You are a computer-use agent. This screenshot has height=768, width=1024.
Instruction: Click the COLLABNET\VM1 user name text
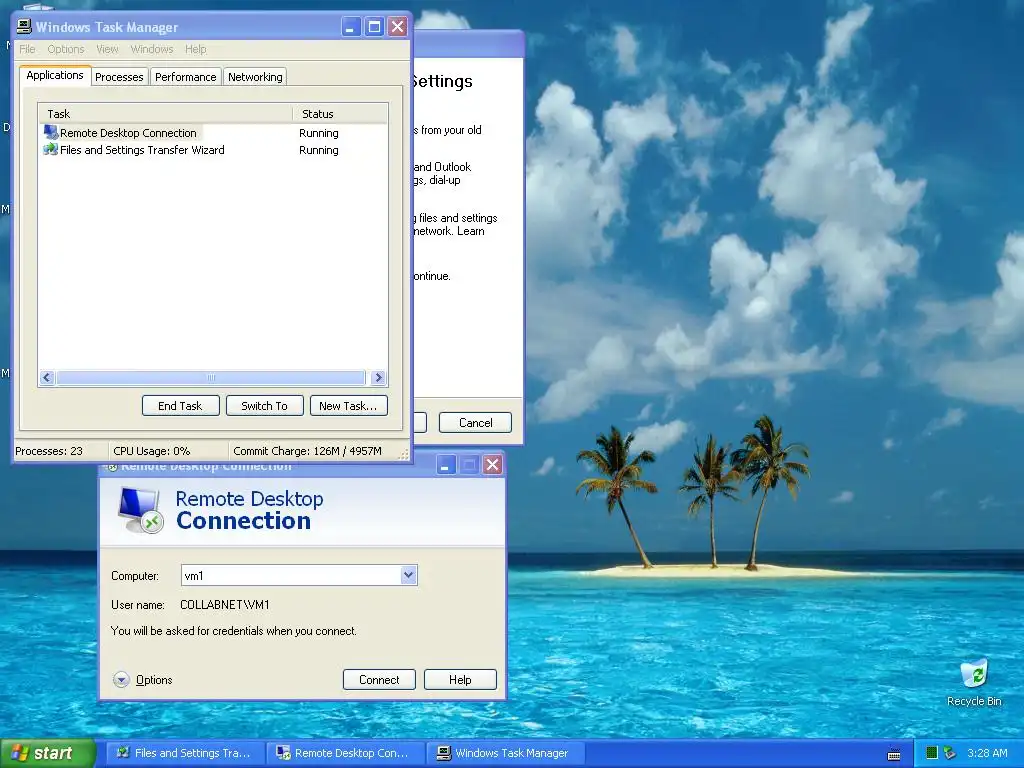(x=225, y=605)
